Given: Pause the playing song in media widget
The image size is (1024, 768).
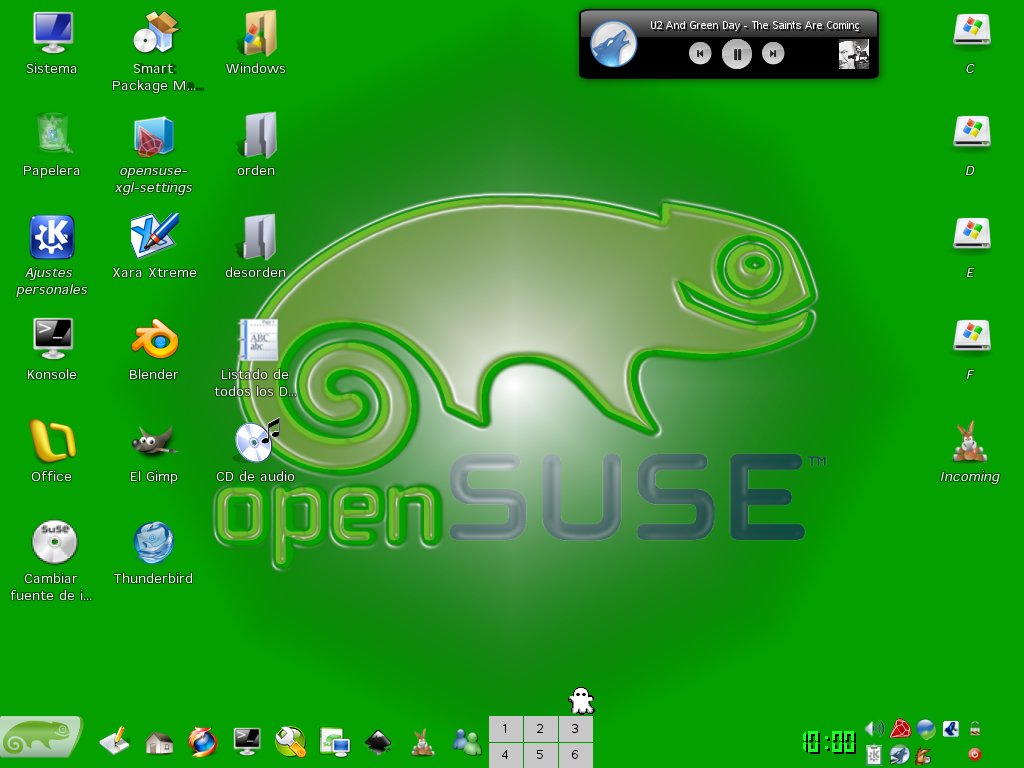Looking at the screenshot, I should (737, 54).
